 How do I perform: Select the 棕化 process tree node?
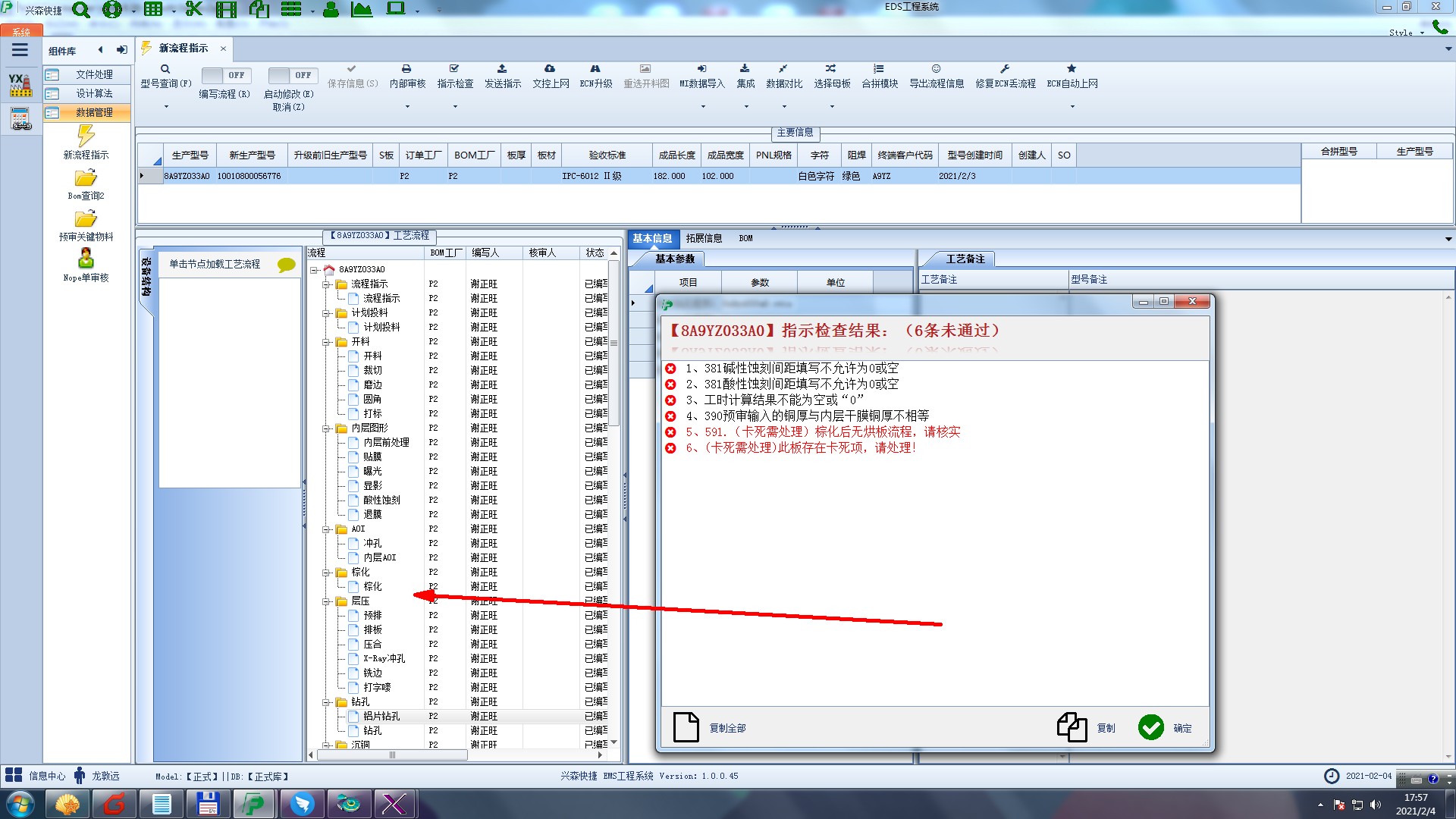click(372, 586)
